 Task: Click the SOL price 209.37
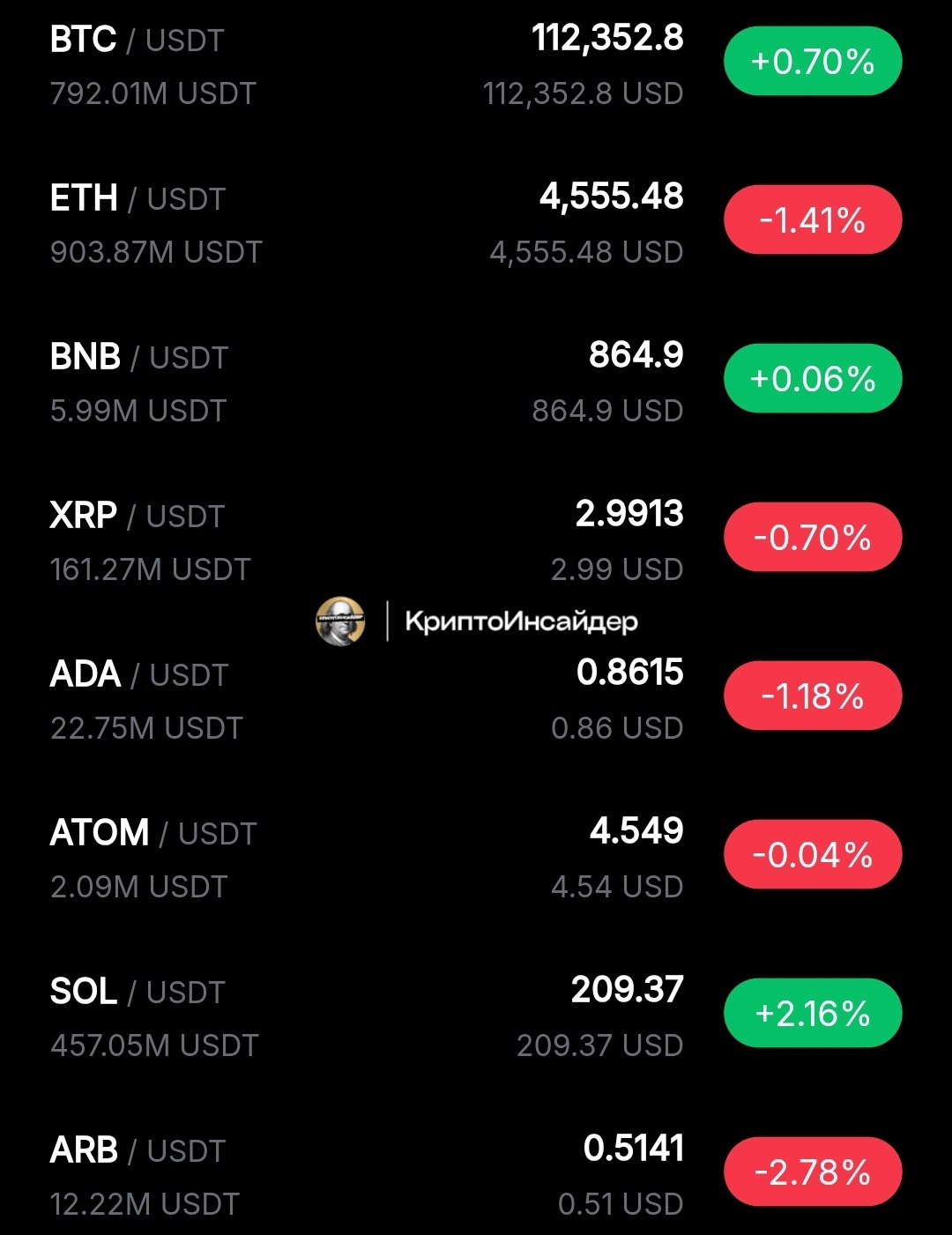pos(627,990)
